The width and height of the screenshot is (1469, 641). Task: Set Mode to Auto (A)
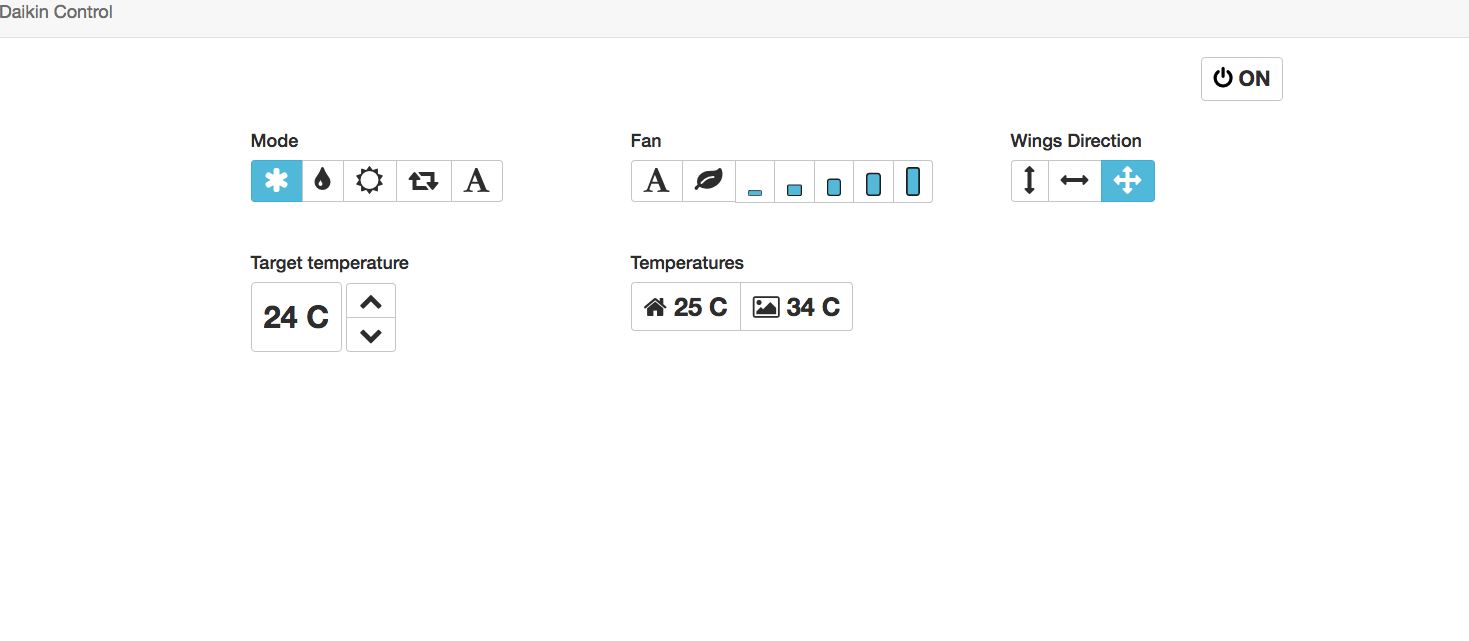click(x=477, y=181)
